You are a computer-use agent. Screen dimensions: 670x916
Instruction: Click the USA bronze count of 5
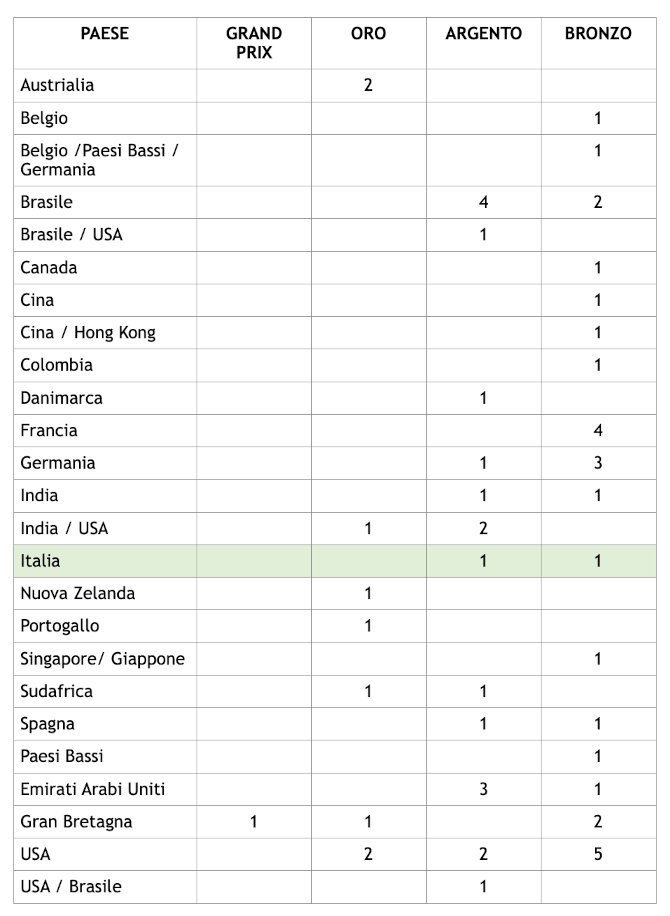(x=598, y=854)
